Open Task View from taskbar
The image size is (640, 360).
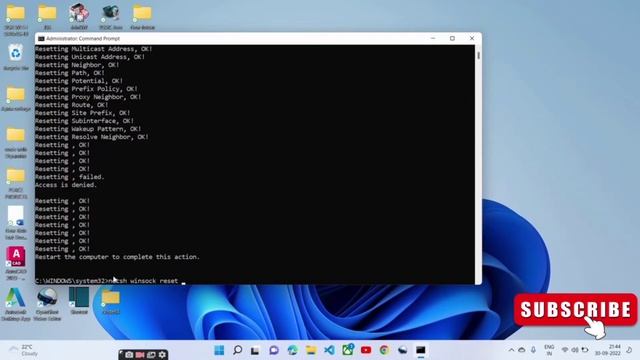click(255, 350)
